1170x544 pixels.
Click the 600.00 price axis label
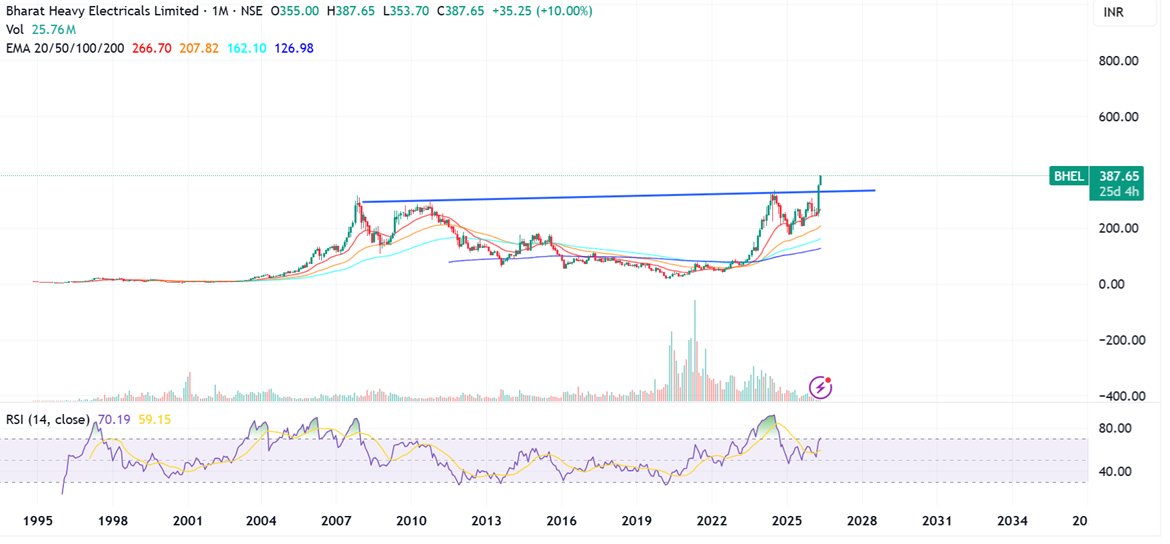coord(1119,117)
